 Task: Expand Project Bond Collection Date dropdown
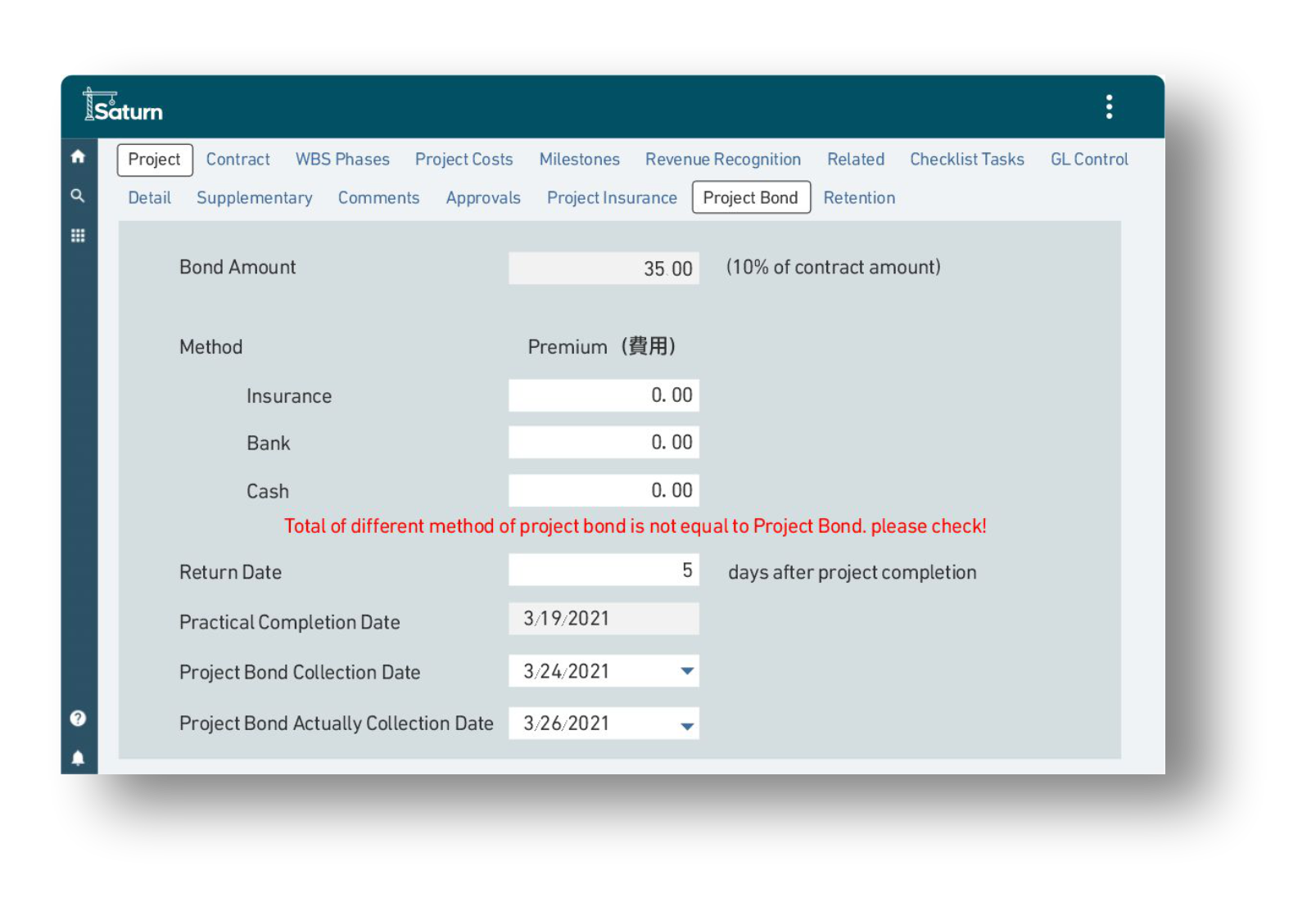pyautogui.click(x=687, y=671)
